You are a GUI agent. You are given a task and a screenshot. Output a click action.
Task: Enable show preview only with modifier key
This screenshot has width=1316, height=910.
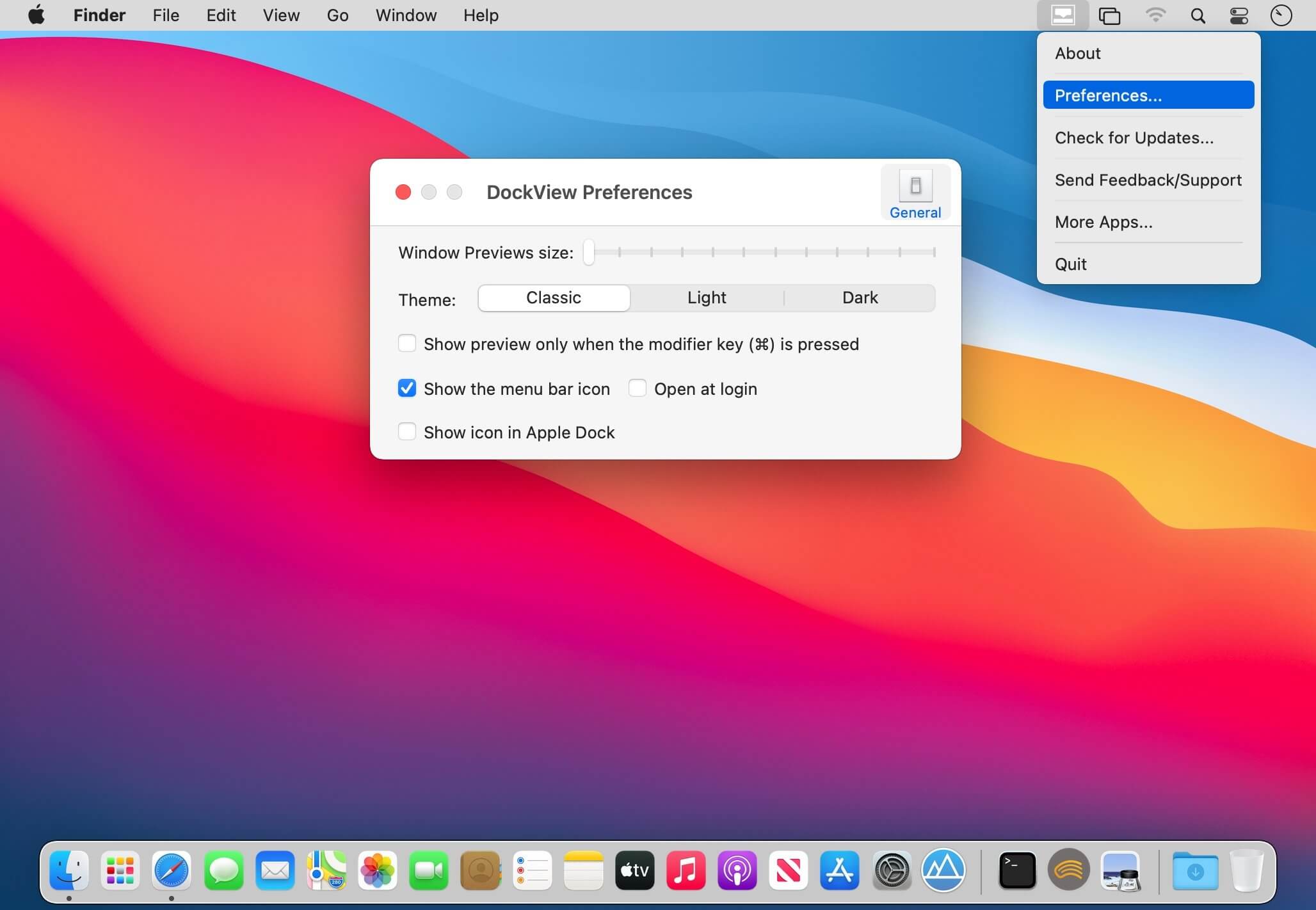pyautogui.click(x=407, y=344)
